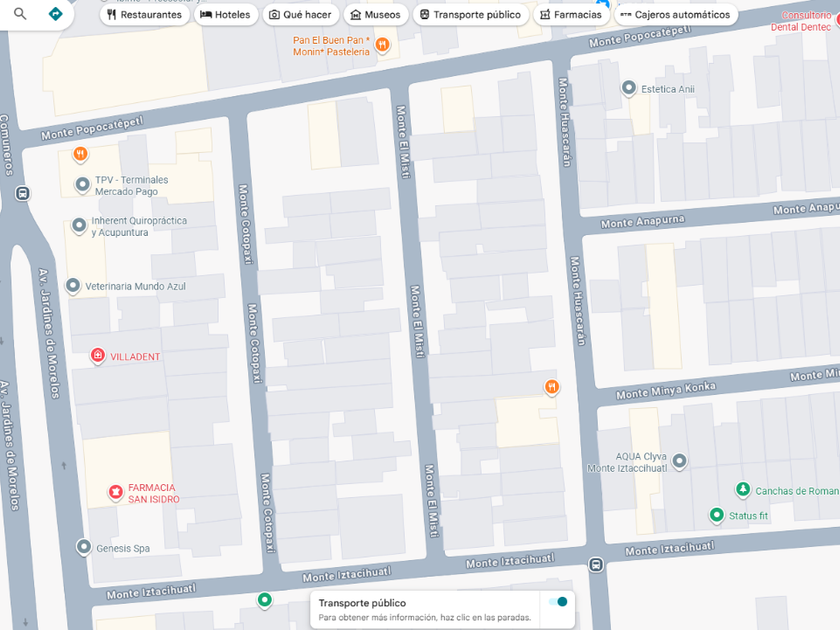This screenshot has height=630, width=840.
Task: Show nearby Farmacias
Action: 570,15
